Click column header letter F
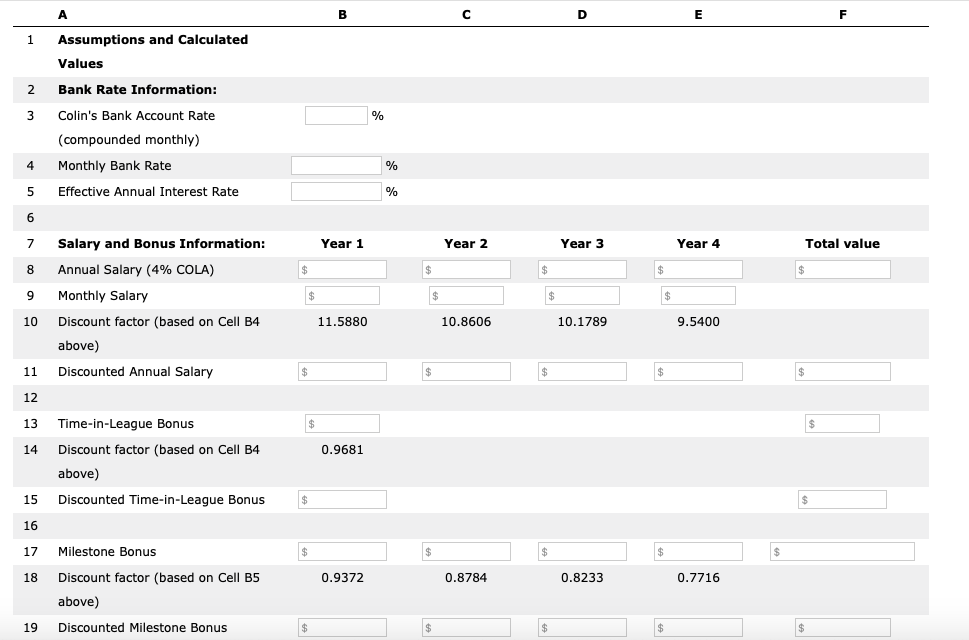 pos(843,15)
